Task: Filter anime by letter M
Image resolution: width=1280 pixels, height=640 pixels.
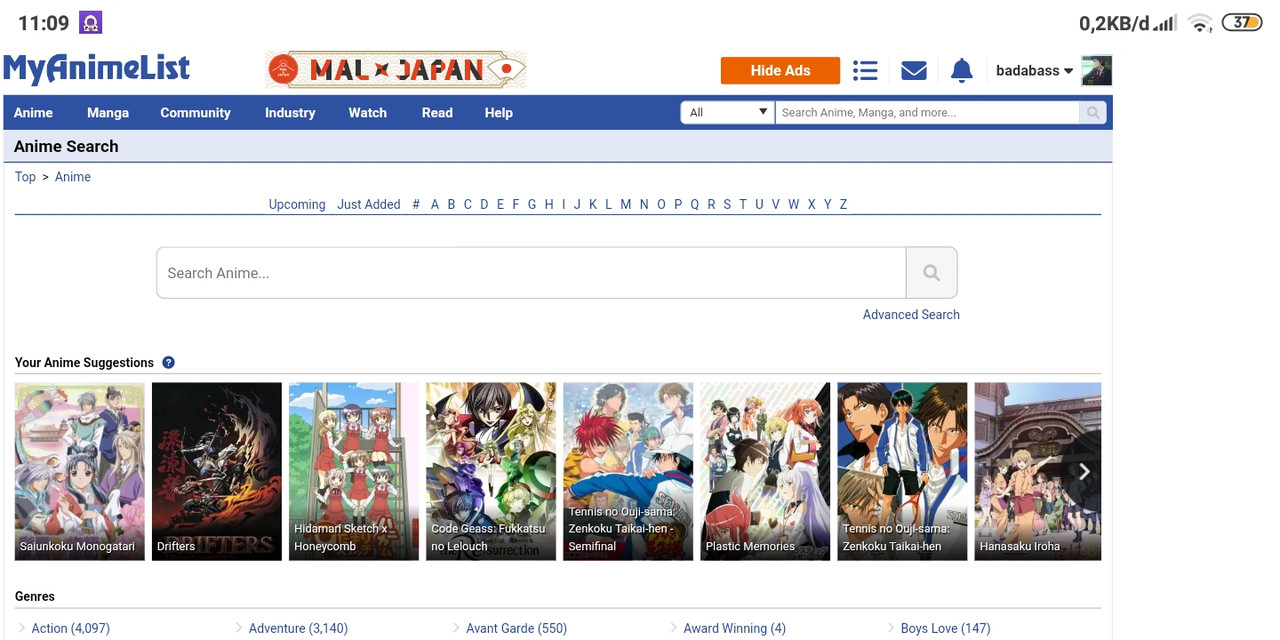Action: coord(625,204)
